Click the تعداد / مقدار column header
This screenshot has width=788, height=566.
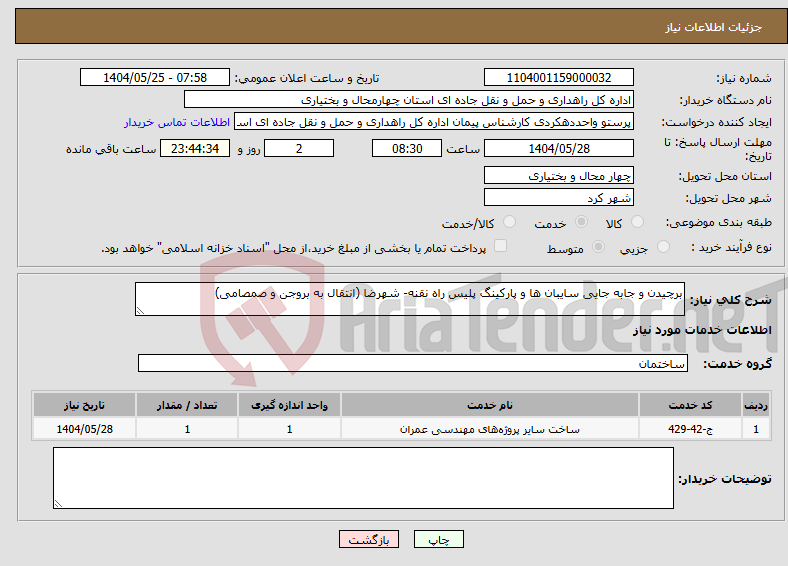point(187,405)
